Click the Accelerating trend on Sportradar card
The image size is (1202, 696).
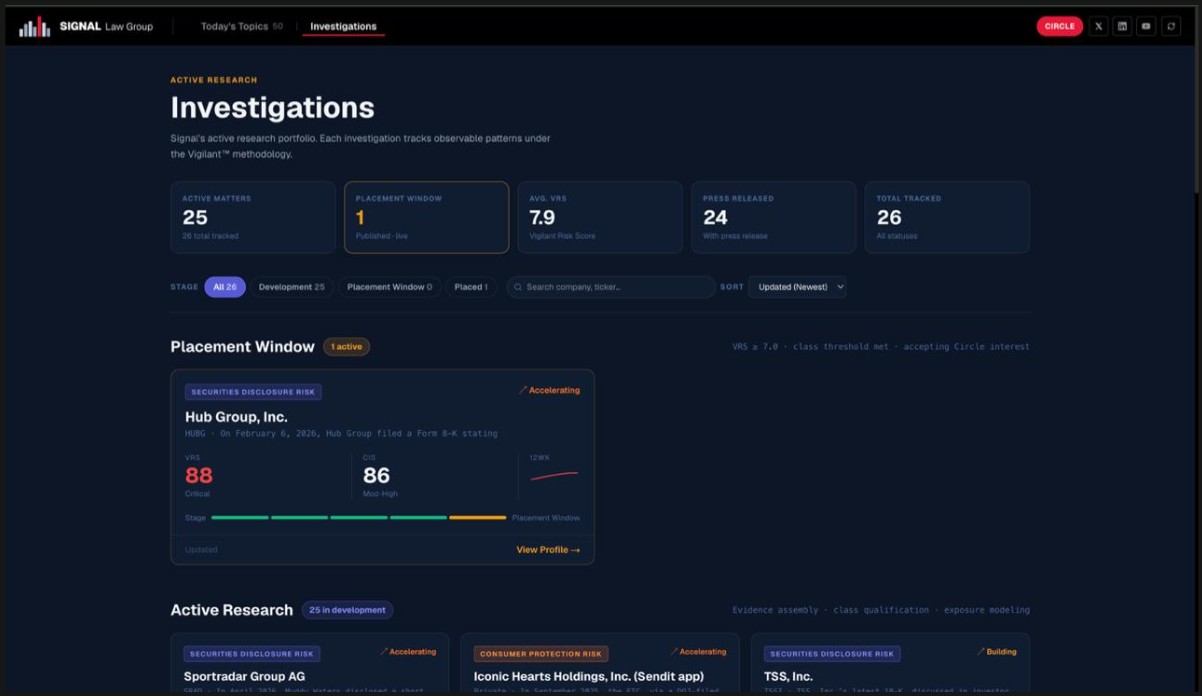(x=408, y=652)
